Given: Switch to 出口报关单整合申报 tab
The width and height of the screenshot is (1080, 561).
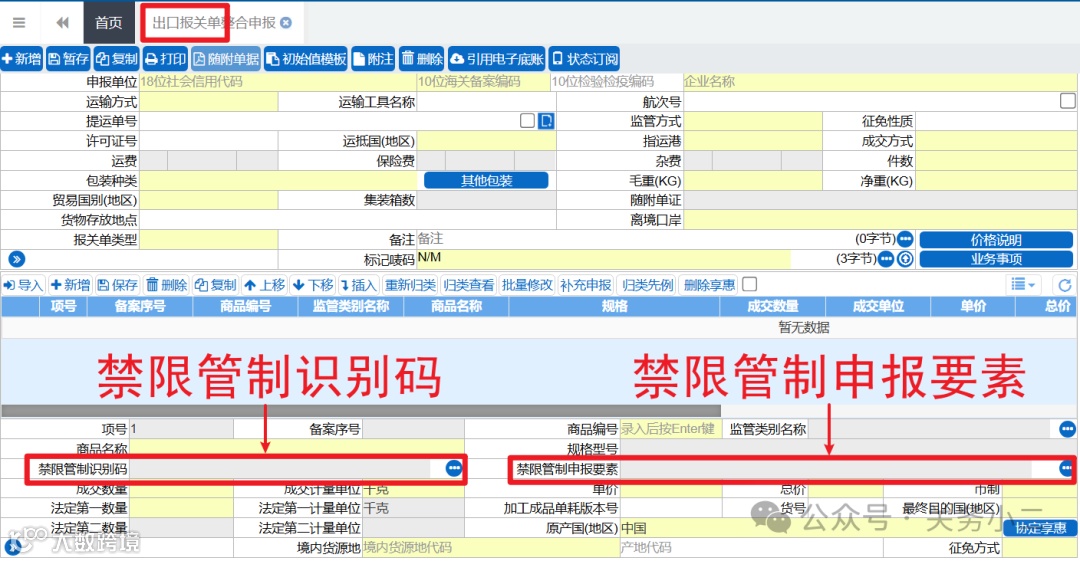Looking at the screenshot, I should (214, 23).
